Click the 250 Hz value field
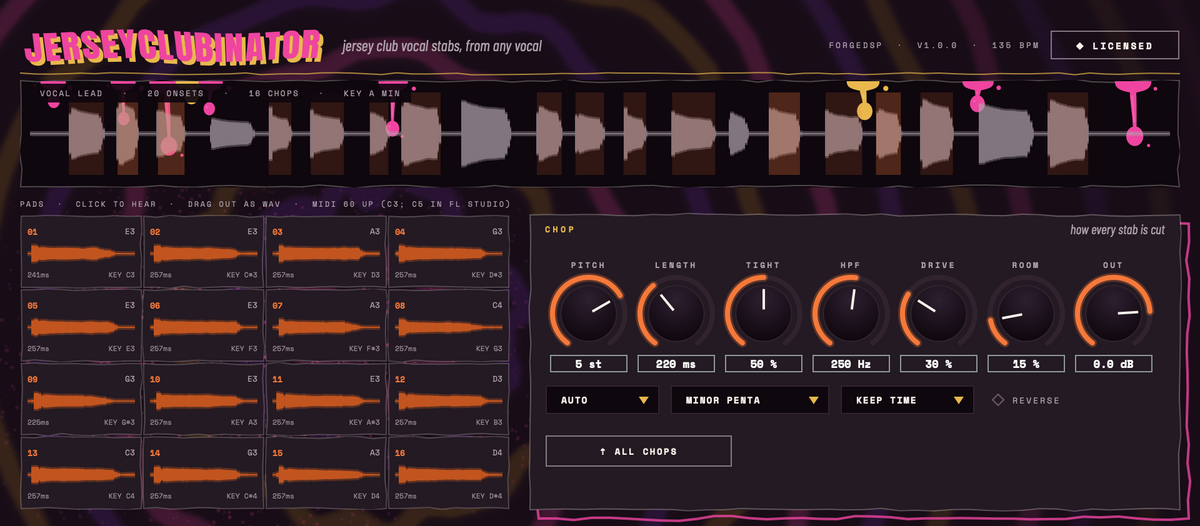Image resolution: width=1200 pixels, height=526 pixels. click(851, 364)
